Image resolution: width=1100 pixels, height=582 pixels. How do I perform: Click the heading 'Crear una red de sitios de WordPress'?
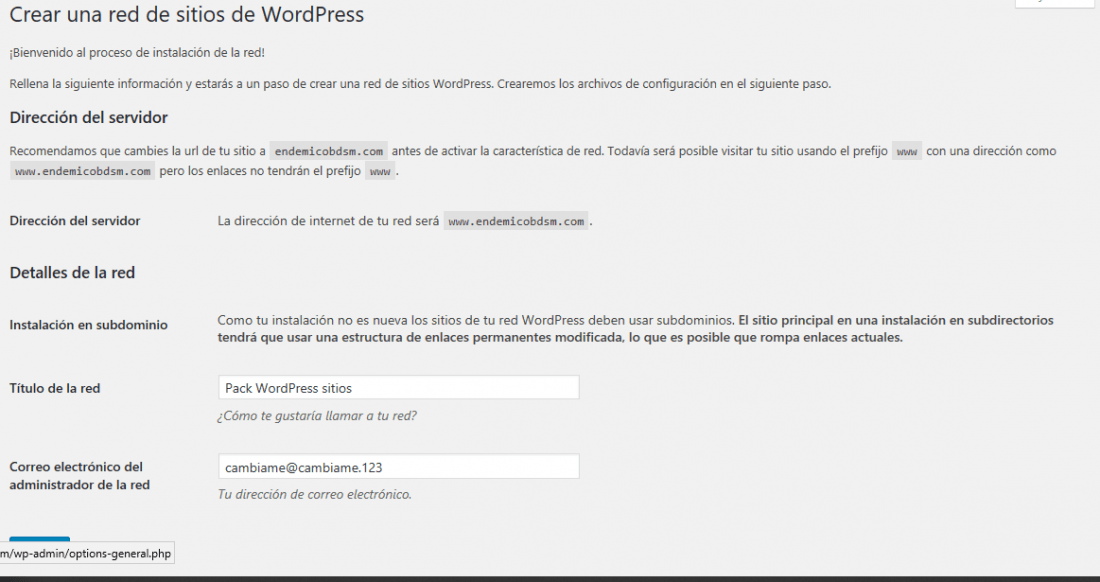pyautogui.click(x=187, y=15)
